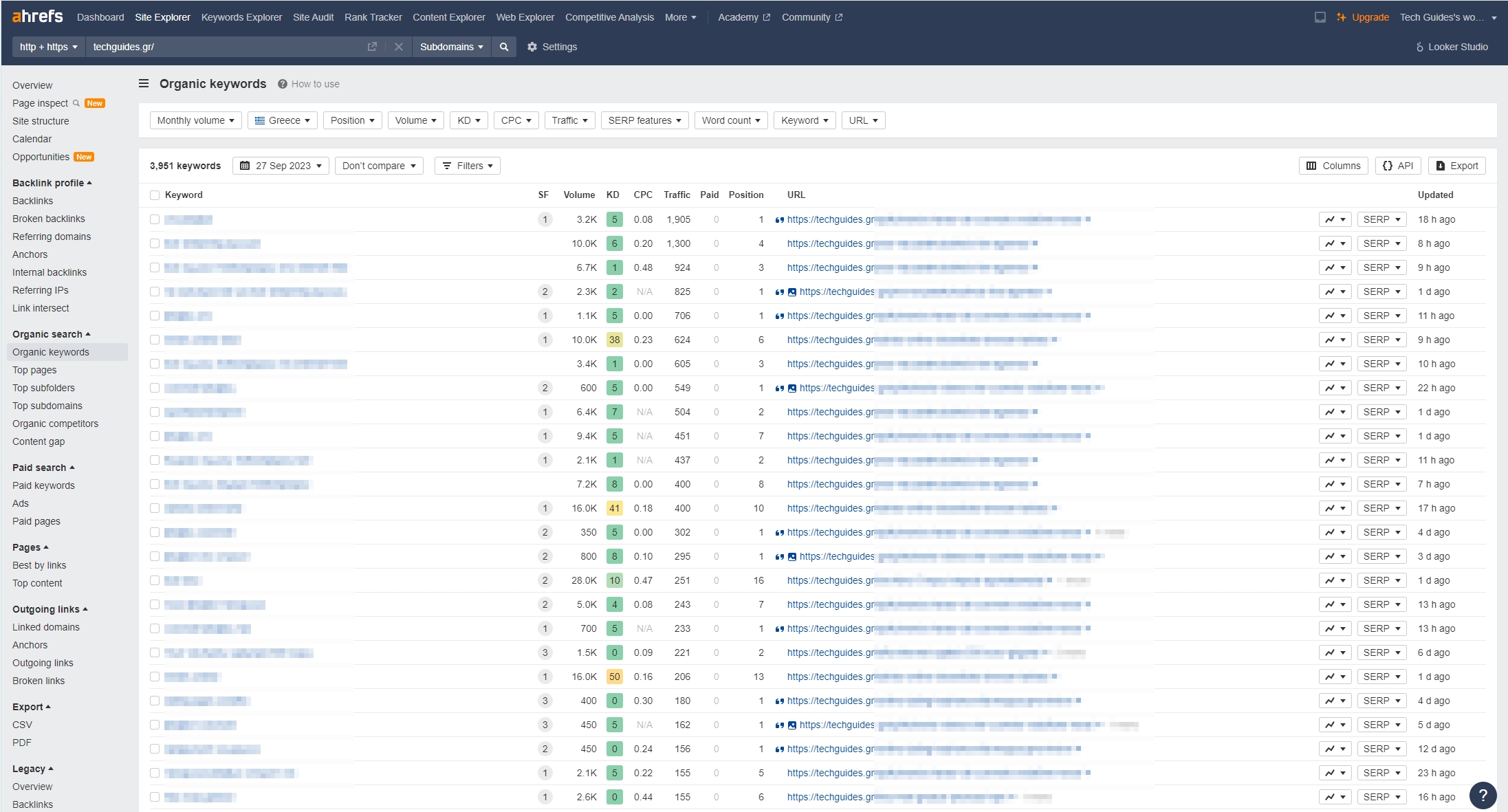Image resolution: width=1508 pixels, height=812 pixels.
Task: Open the 27 Sep 2023 date picker
Action: 281,165
